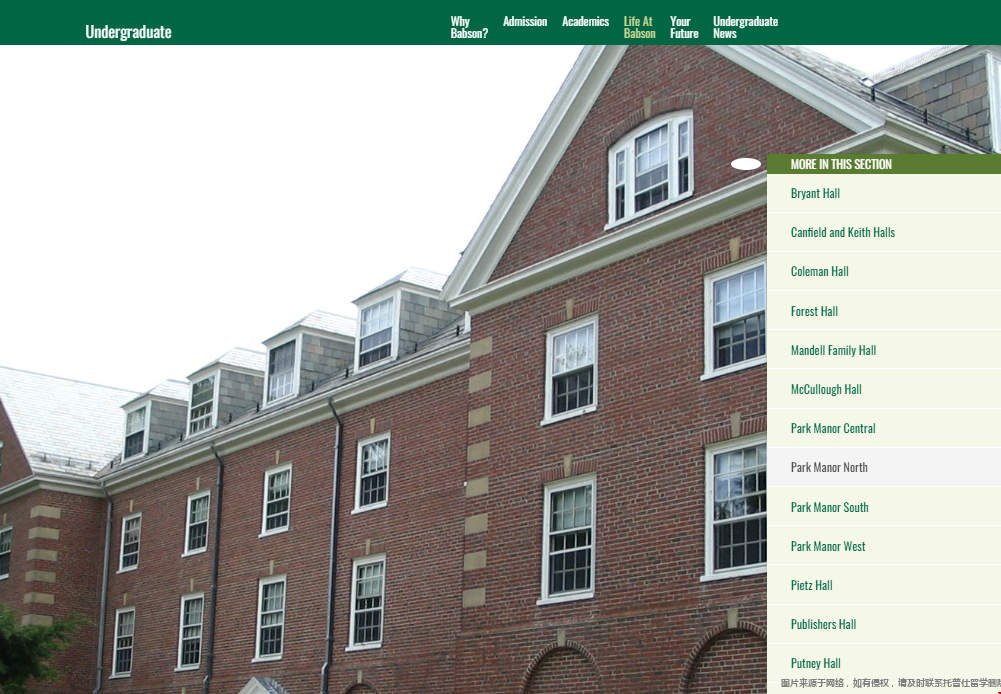The image size is (1001, 694).
Task: Navigate to Park Manor South
Action: coord(829,507)
